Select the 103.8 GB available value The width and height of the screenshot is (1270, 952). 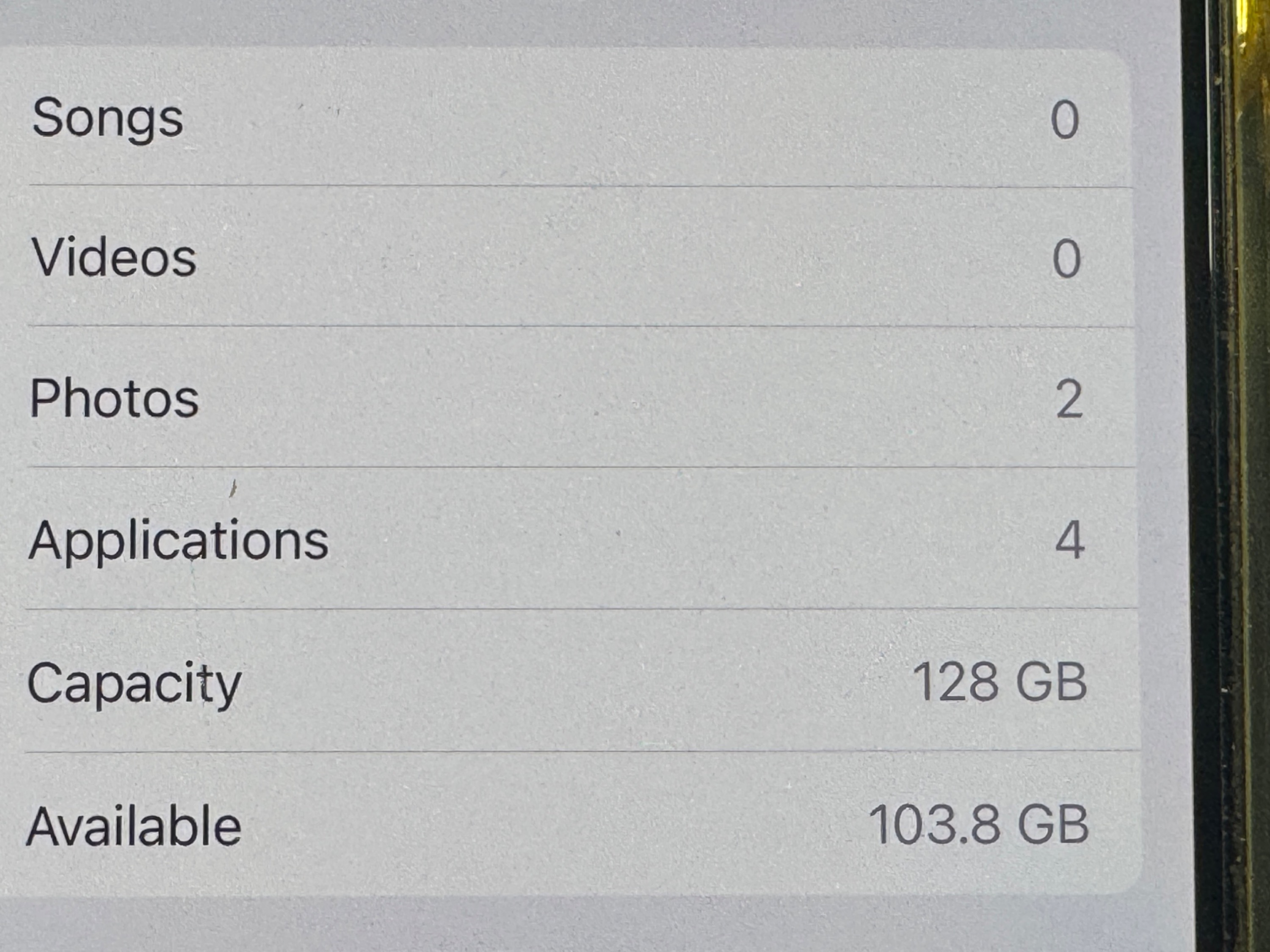coord(978,825)
